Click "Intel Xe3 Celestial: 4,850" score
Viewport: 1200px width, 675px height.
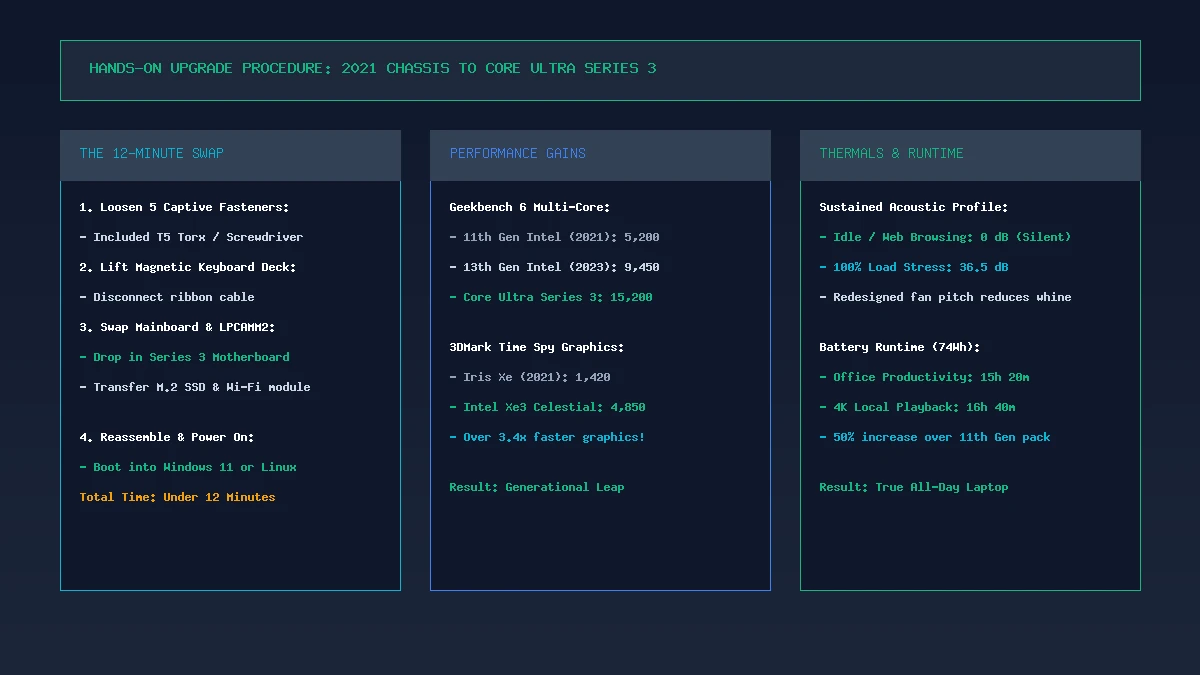[547, 407]
